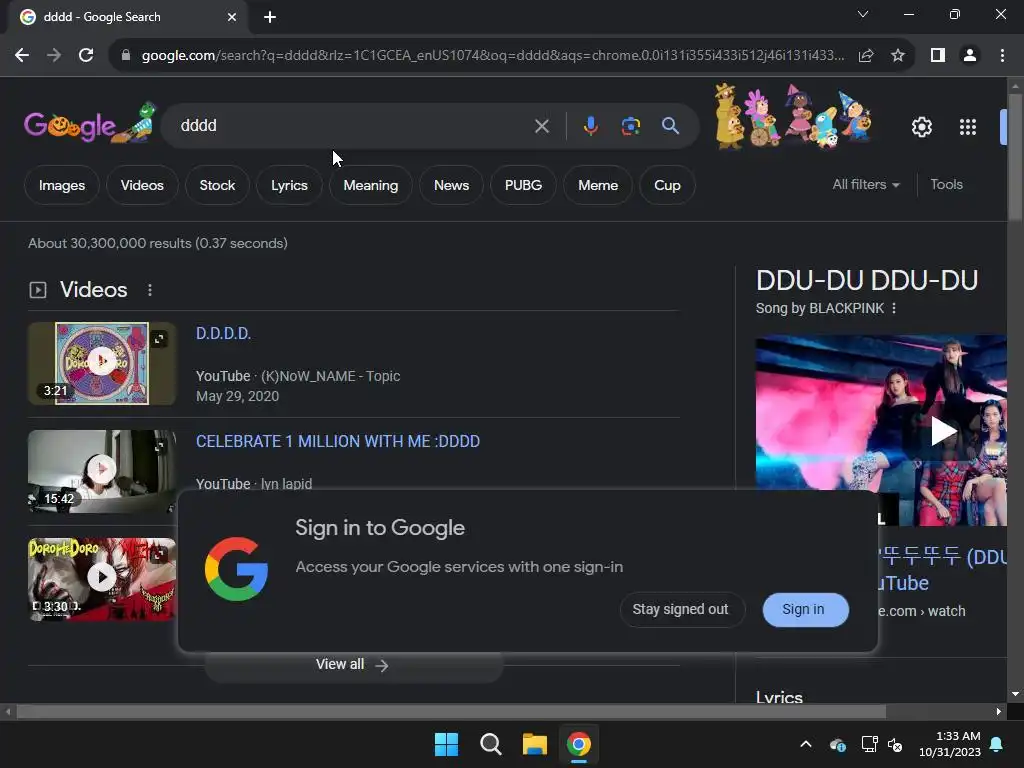
Task: Show hidden system tray icons
Action: point(806,744)
